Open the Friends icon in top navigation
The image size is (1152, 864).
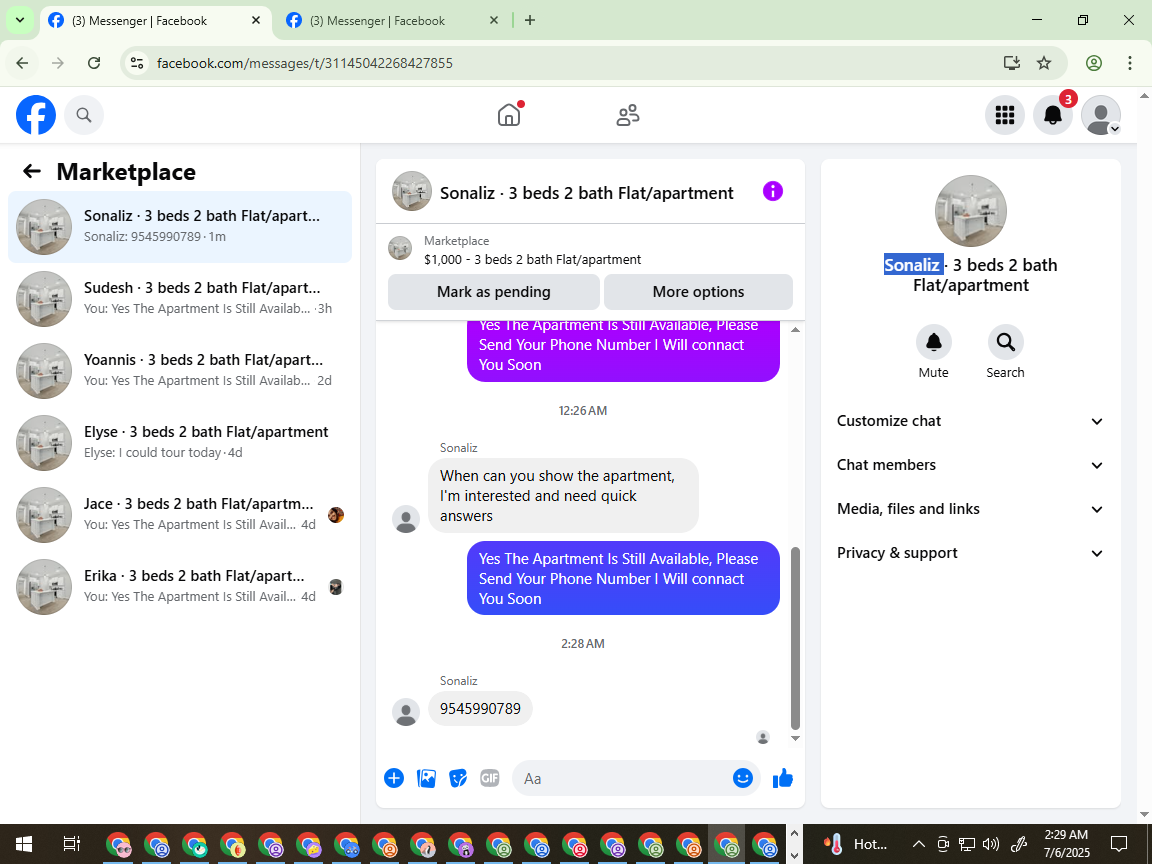[x=627, y=115]
